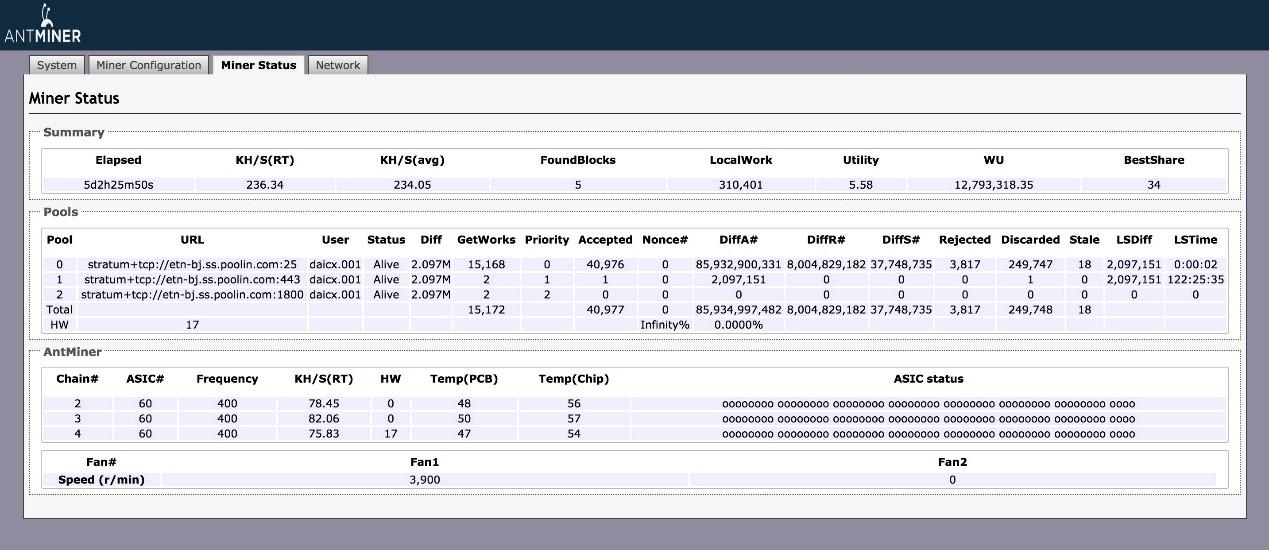Click the WU value 12,793,318.35
1269x550 pixels.
[x=994, y=185]
